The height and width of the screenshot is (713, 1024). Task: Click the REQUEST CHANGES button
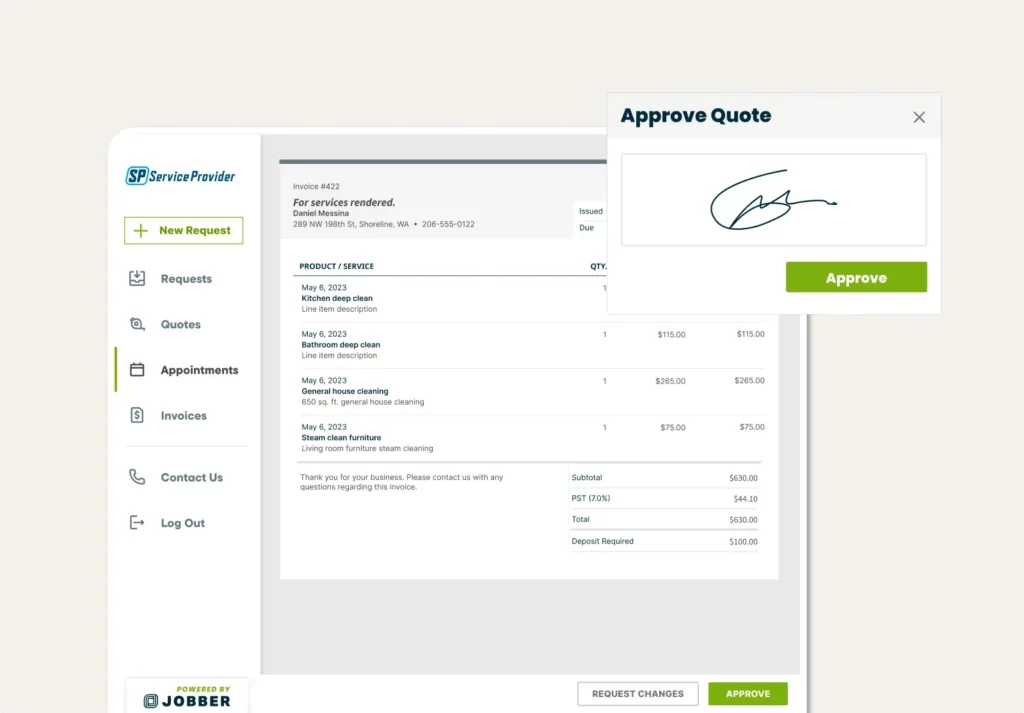638,693
